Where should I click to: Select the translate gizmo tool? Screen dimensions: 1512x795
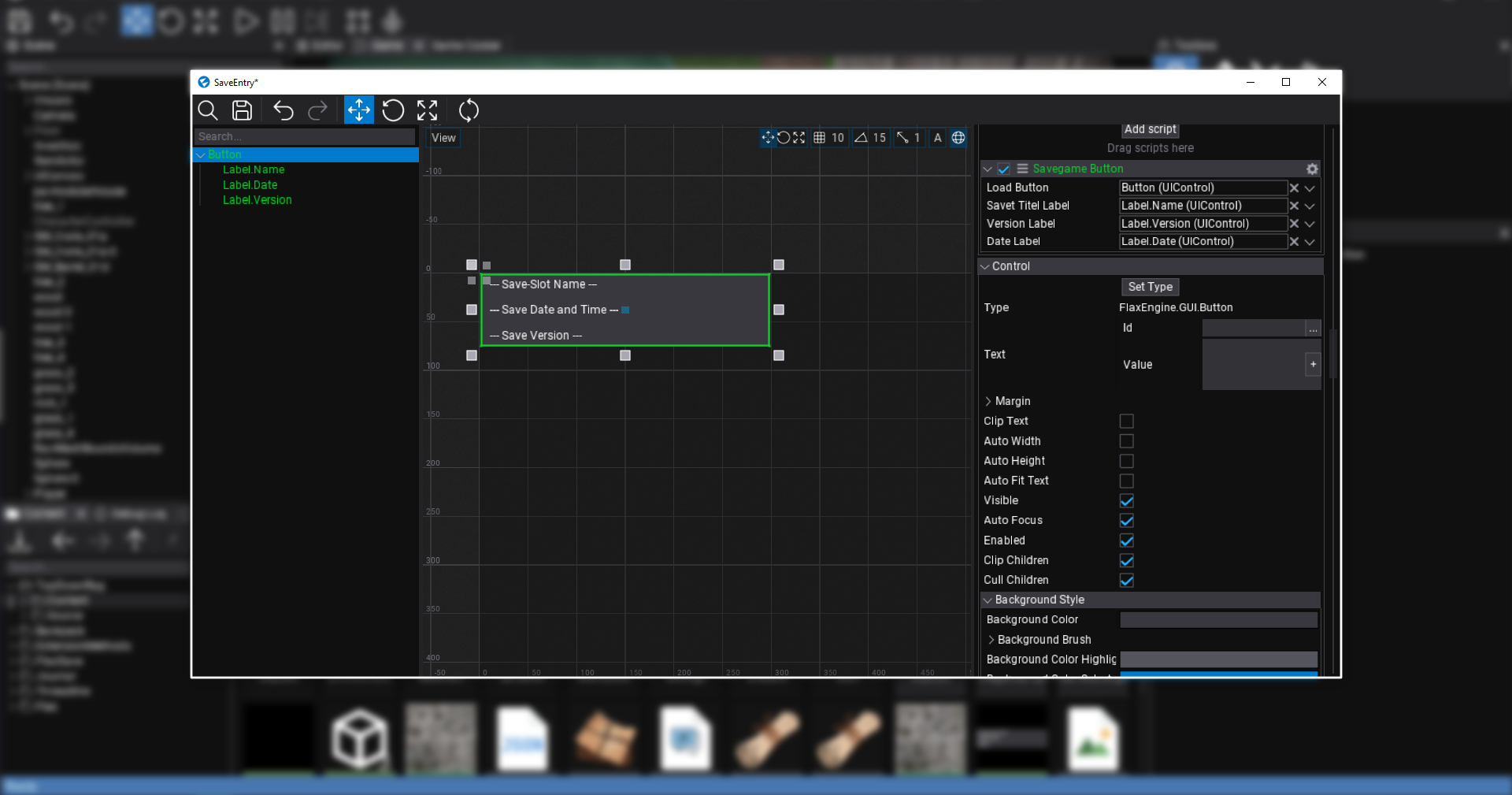(359, 110)
